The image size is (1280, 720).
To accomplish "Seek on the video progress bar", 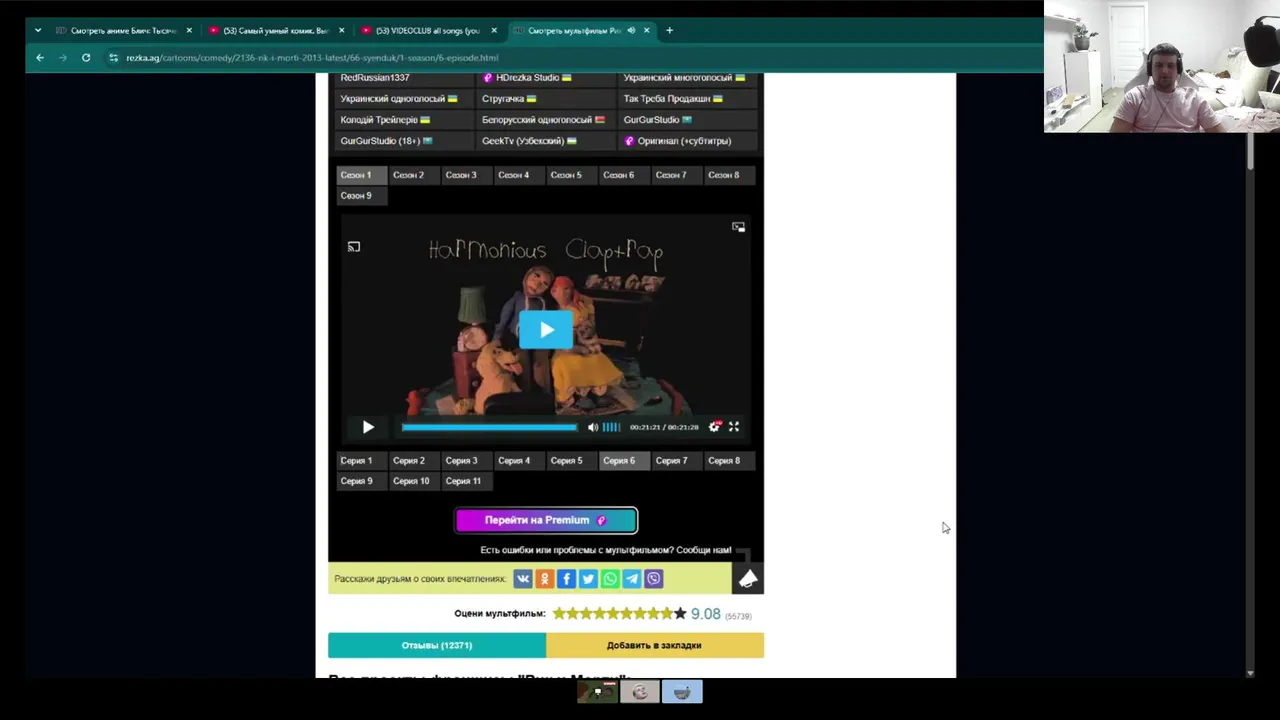I will pos(489,427).
